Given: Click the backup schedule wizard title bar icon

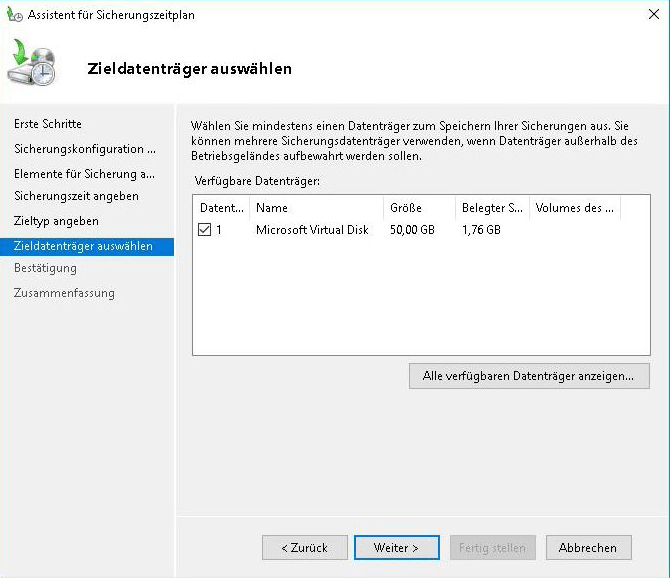Looking at the screenshot, I should (x=15, y=15).
